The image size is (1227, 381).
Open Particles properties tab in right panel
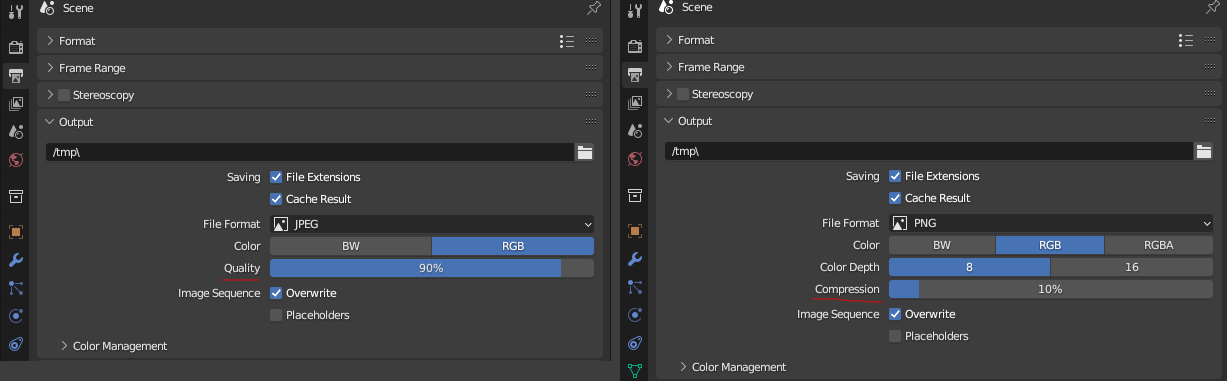pos(634,287)
